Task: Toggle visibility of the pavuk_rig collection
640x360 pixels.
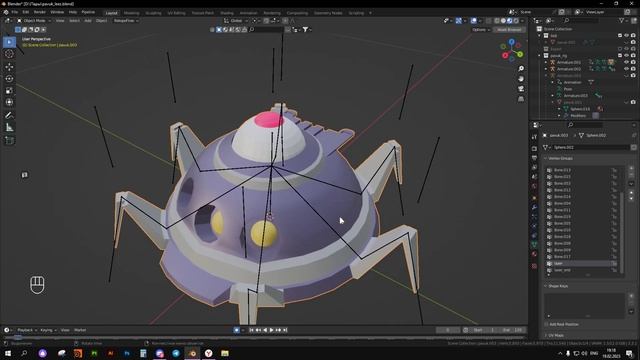Action: [627, 56]
